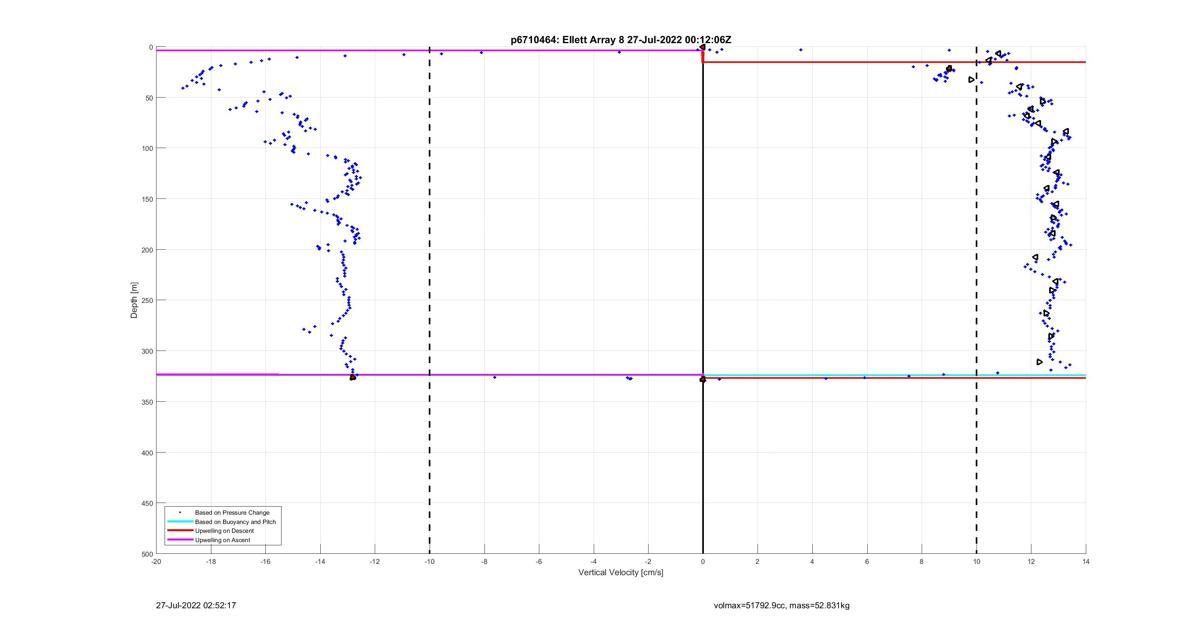Click the dot marker sample in the legend
This screenshot has height=622, width=1200.
[x=179, y=512]
